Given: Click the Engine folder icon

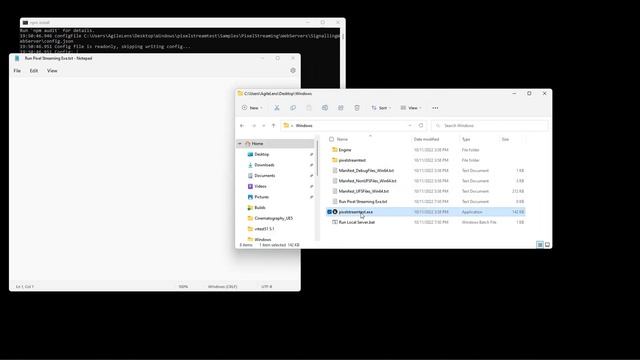Looking at the screenshot, I should [x=335, y=150].
